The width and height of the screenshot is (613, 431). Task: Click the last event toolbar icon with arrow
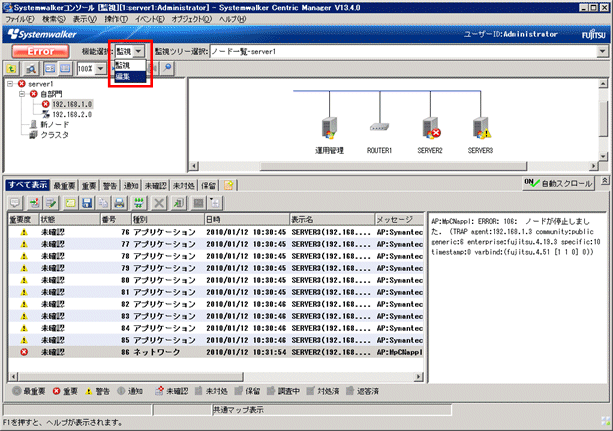[215, 203]
